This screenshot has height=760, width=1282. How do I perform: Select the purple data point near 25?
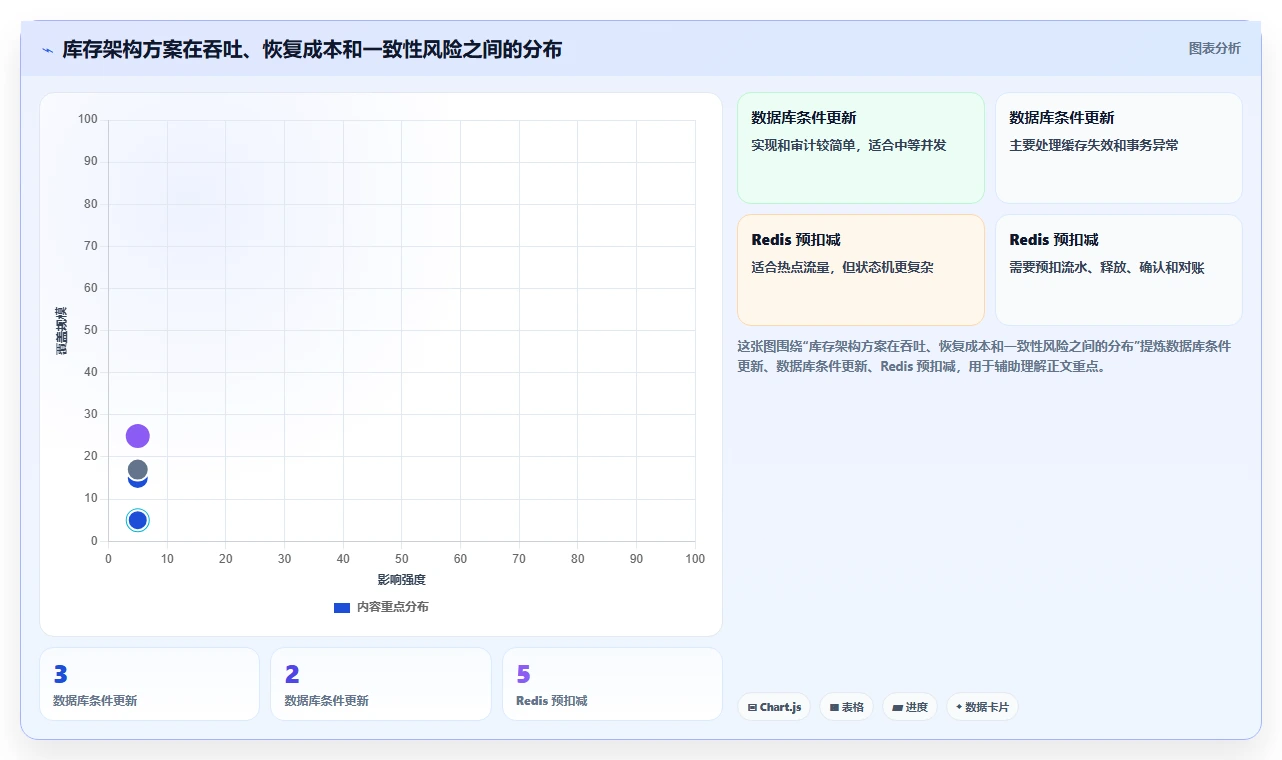pos(138,436)
